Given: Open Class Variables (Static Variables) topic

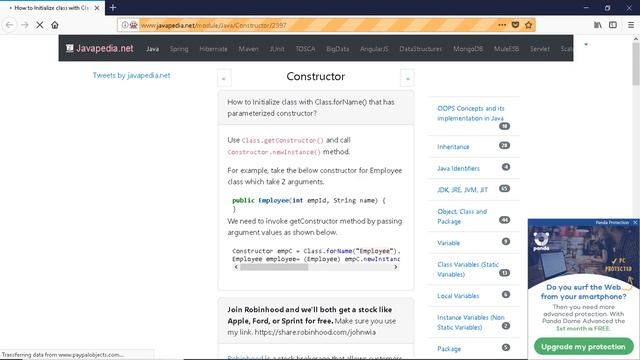Looking at the screenshot, I should tap(468, 269).
